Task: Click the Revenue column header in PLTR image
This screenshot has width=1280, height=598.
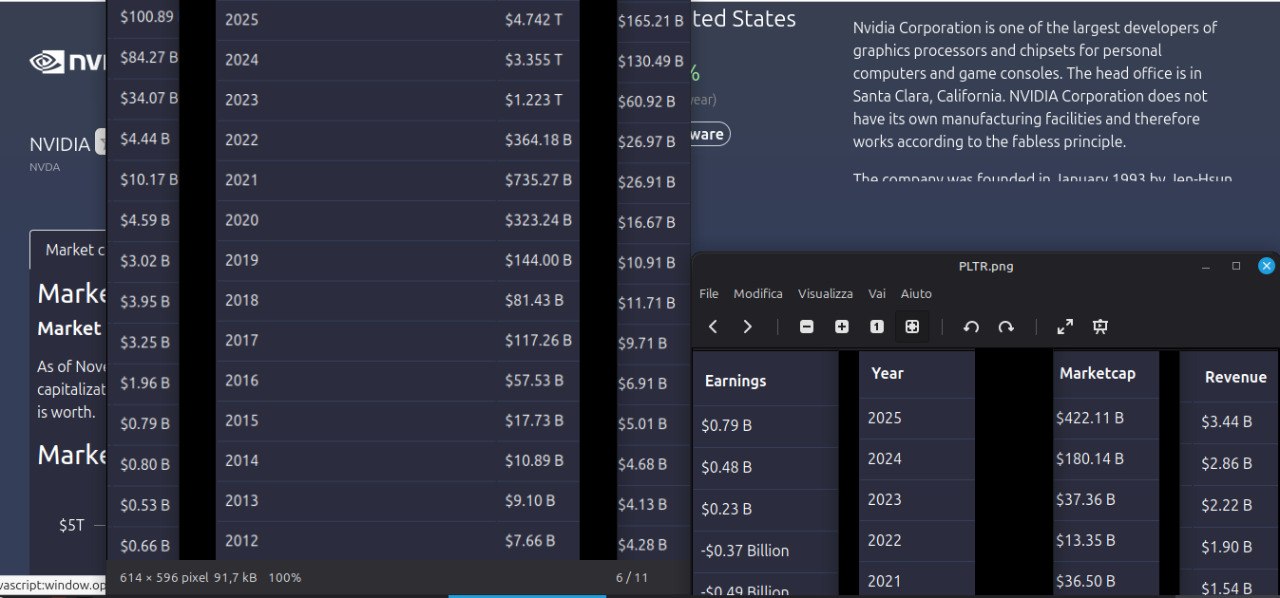Action: click(1235, 377)
